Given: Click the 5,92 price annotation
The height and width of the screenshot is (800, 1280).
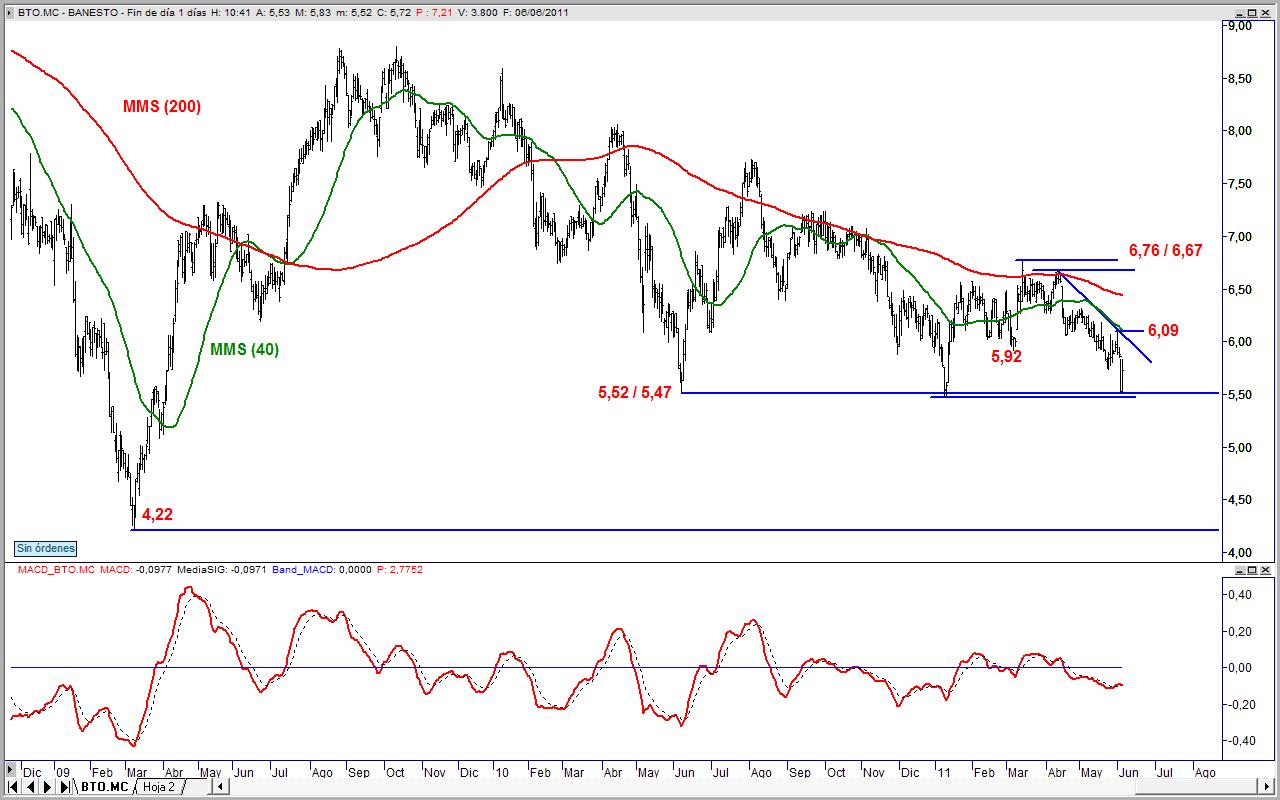Looking at the screenshot, I should pos(1006,355).
